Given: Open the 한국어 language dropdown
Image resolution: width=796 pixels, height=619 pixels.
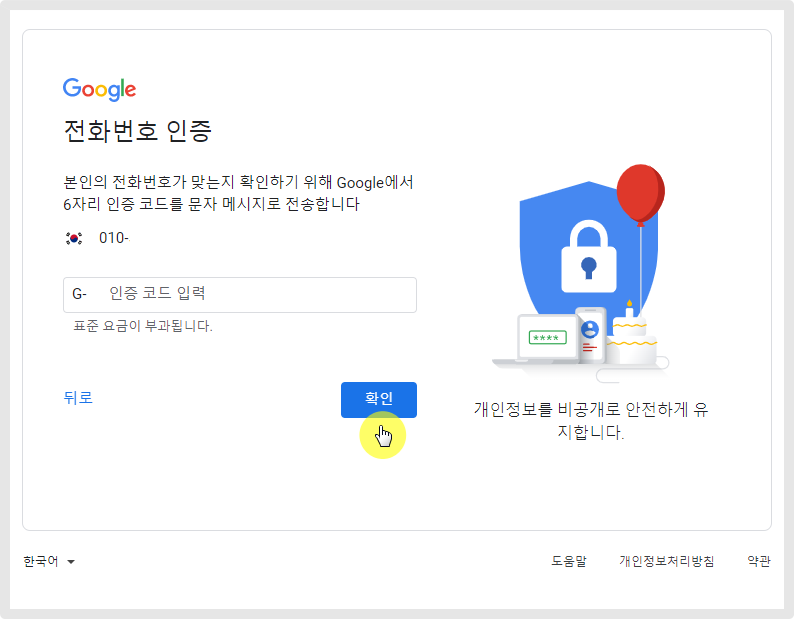Looking at the screenshot, I should click(49, 562).
